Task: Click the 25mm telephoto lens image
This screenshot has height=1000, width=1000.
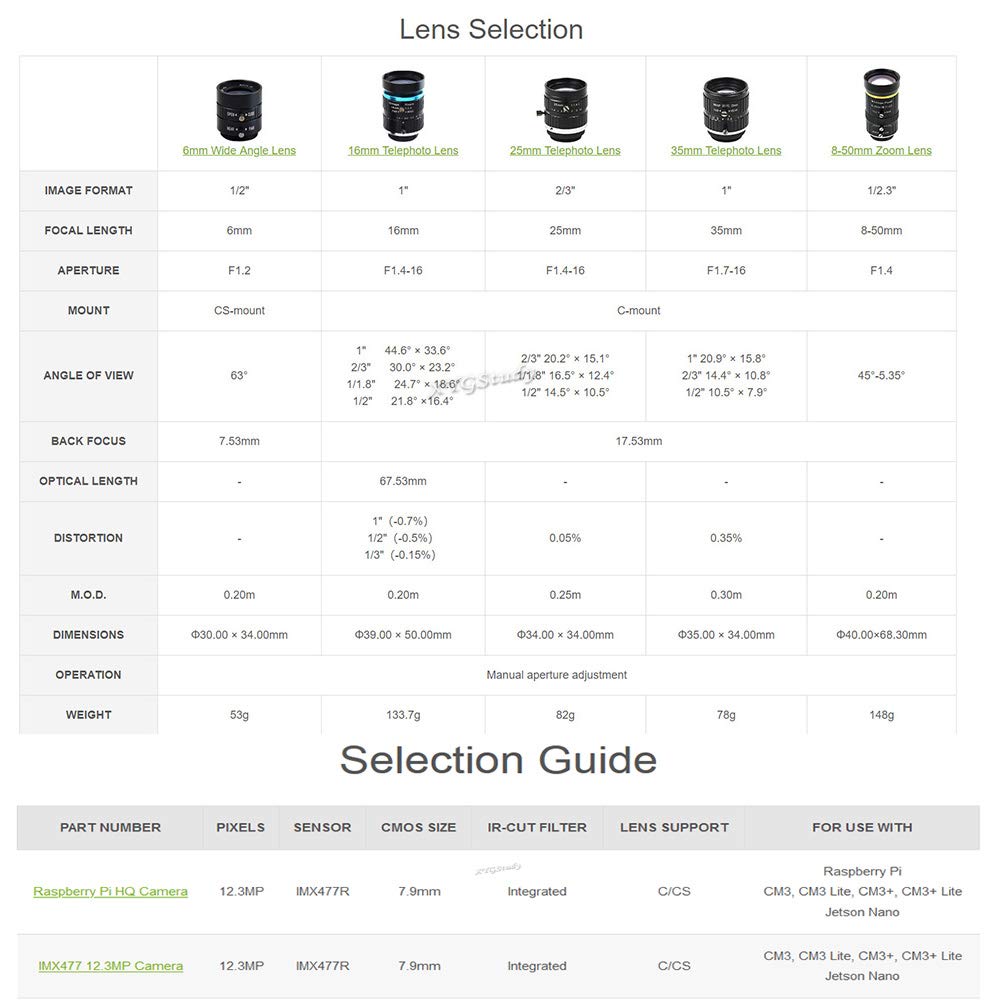Action: (x=565, y=106)
